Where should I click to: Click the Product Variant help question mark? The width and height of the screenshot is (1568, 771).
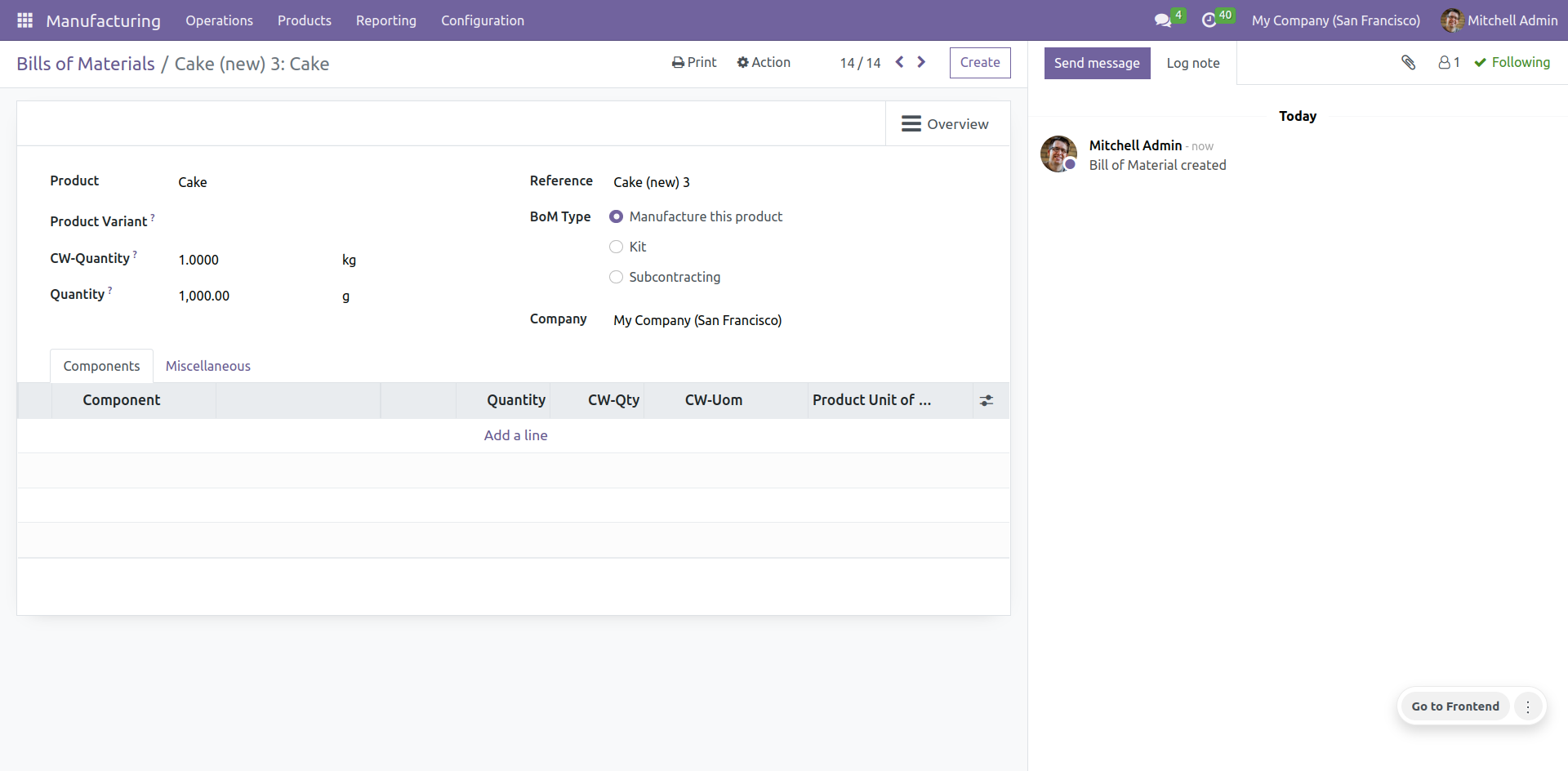tap(153, 217)
